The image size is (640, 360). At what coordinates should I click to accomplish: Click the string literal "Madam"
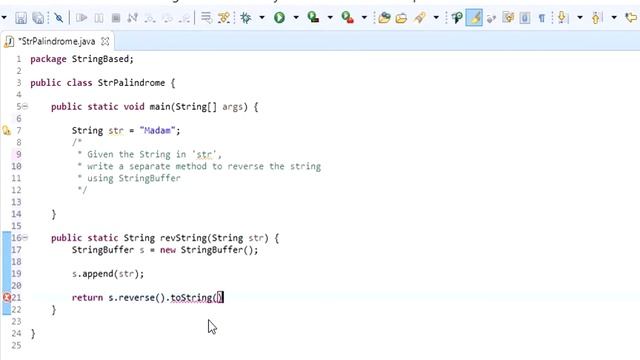tap(157, 131)
